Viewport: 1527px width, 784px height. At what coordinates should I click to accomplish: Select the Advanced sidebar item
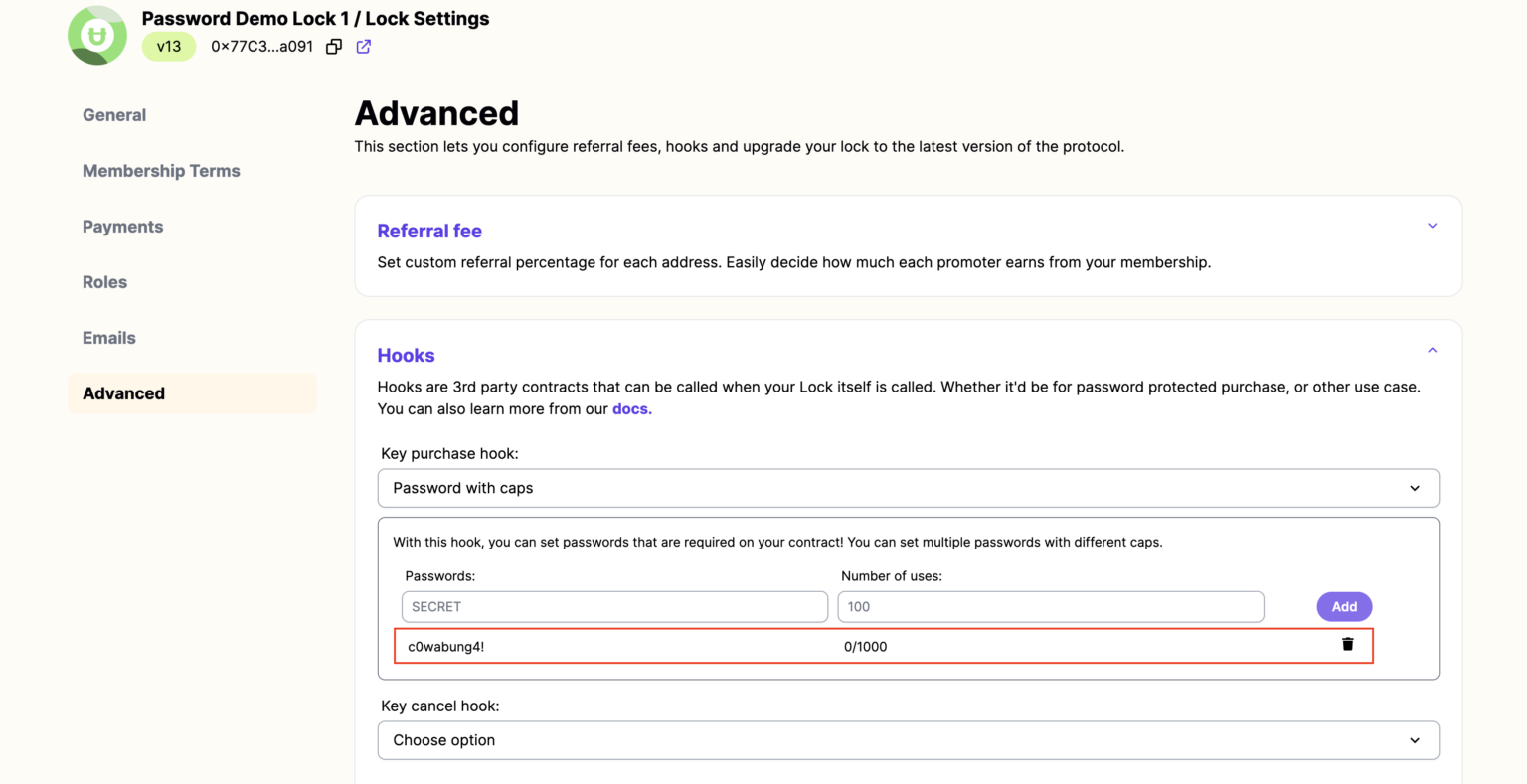click(x=123, y=393)
